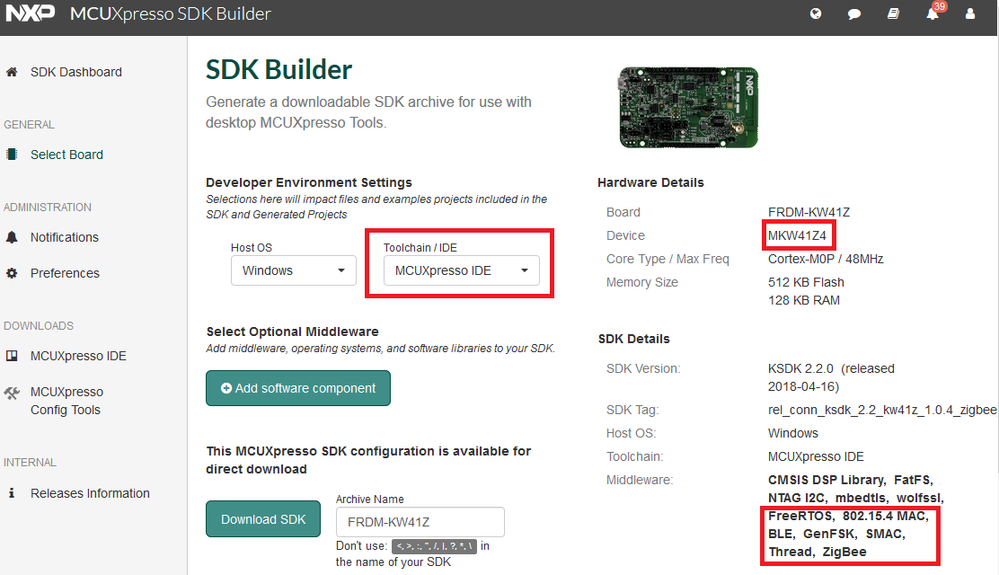Expand the Toolchain / IDE dropdown
This screenshot has height=575, width=999.
(461, 271)
